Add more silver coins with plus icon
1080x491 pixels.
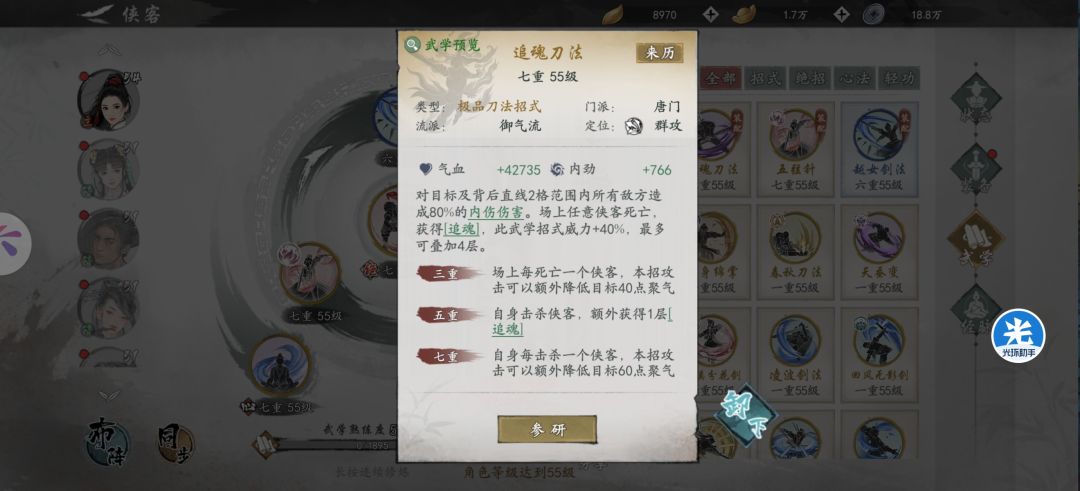(x=842, y=14)
